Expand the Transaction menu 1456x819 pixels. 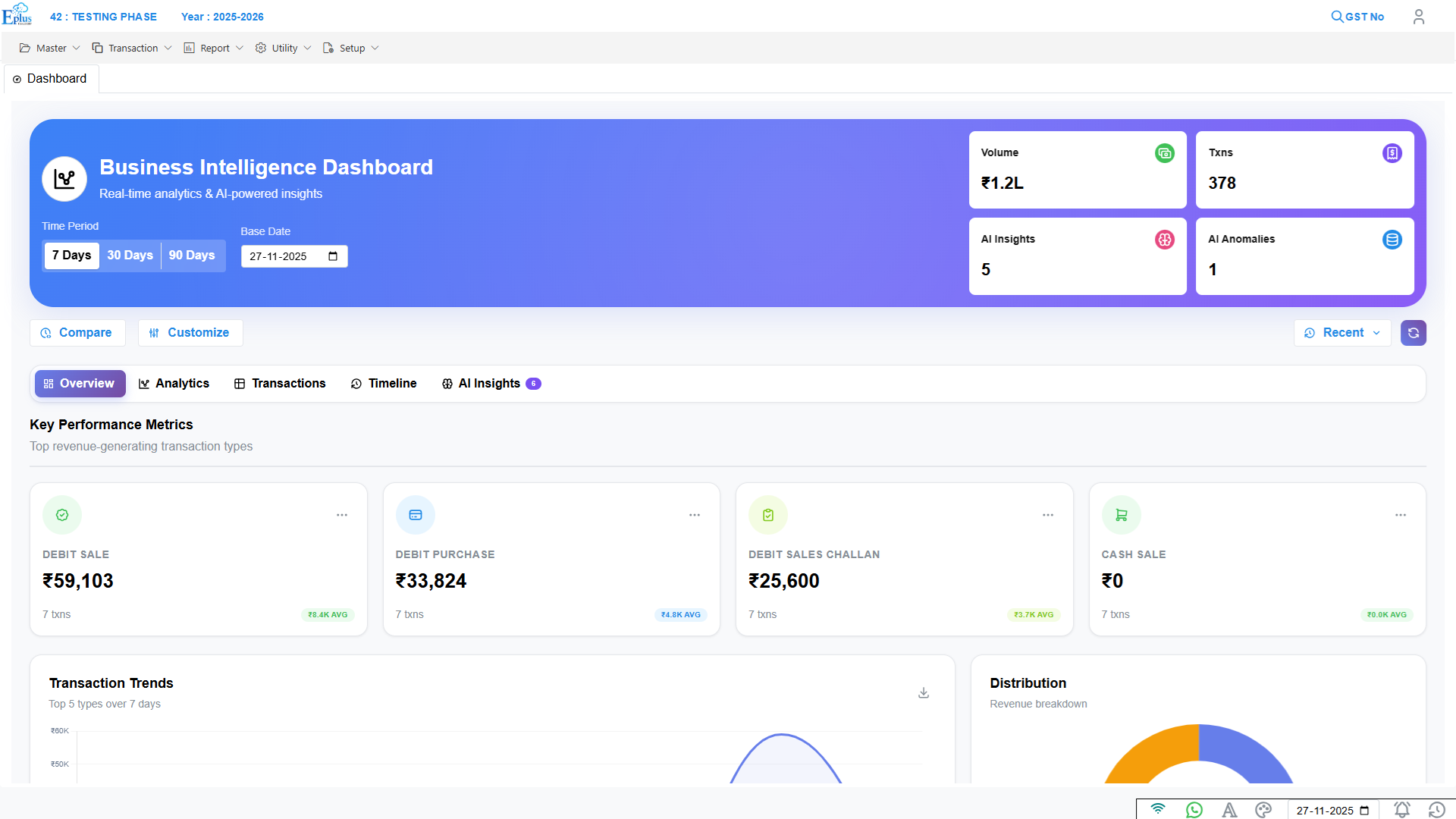(131, 48)
